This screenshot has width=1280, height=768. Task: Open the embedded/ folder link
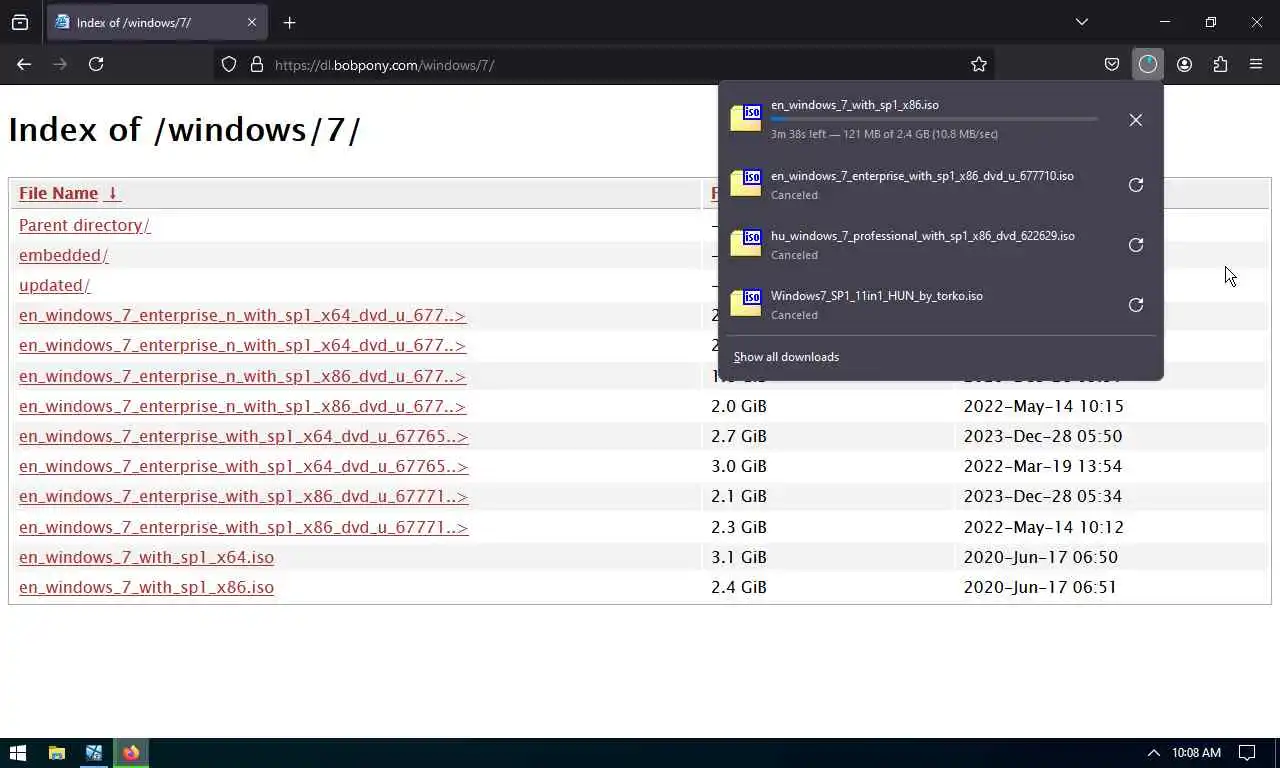[63, 255]
